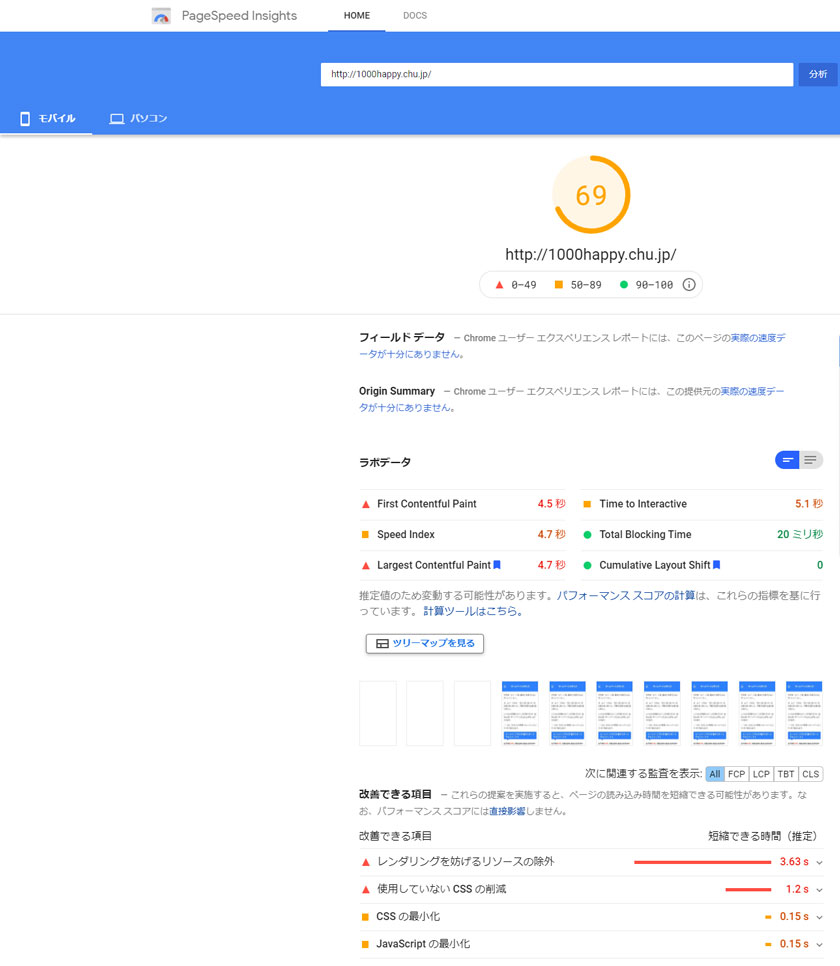This screenshot has width=840, height=966.
Task: Select the LCP audit filter
Action: click(761, 774)
